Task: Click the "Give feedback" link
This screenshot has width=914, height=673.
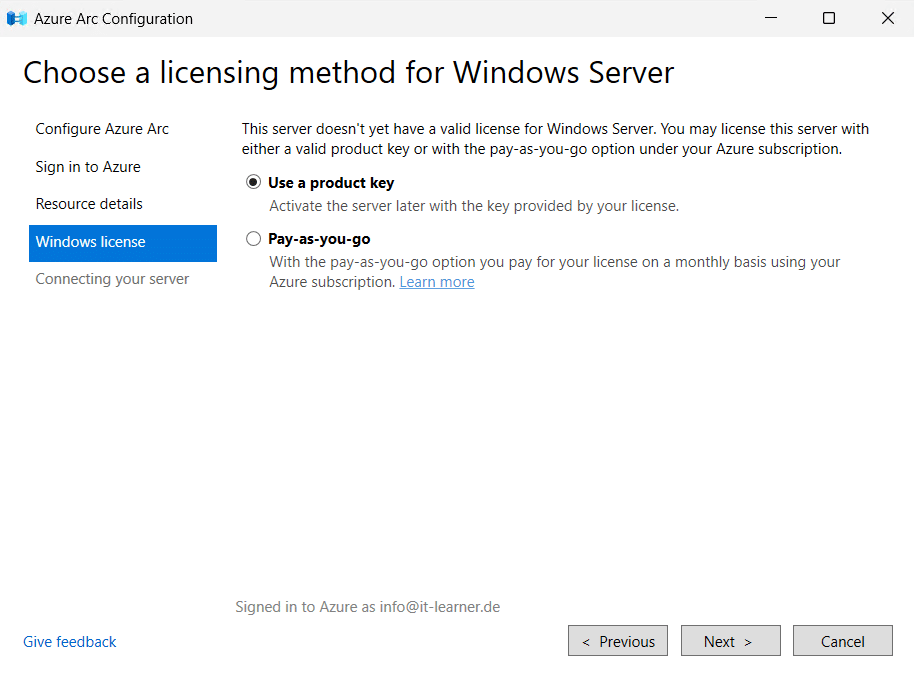Action: pos(69,641)
